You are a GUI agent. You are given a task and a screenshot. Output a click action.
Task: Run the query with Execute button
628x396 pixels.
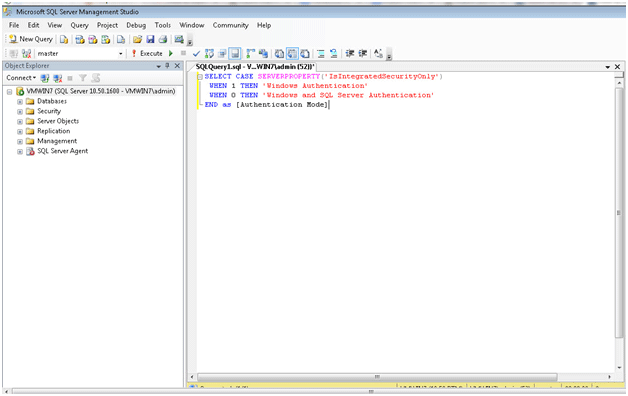[x=147, y=53]
